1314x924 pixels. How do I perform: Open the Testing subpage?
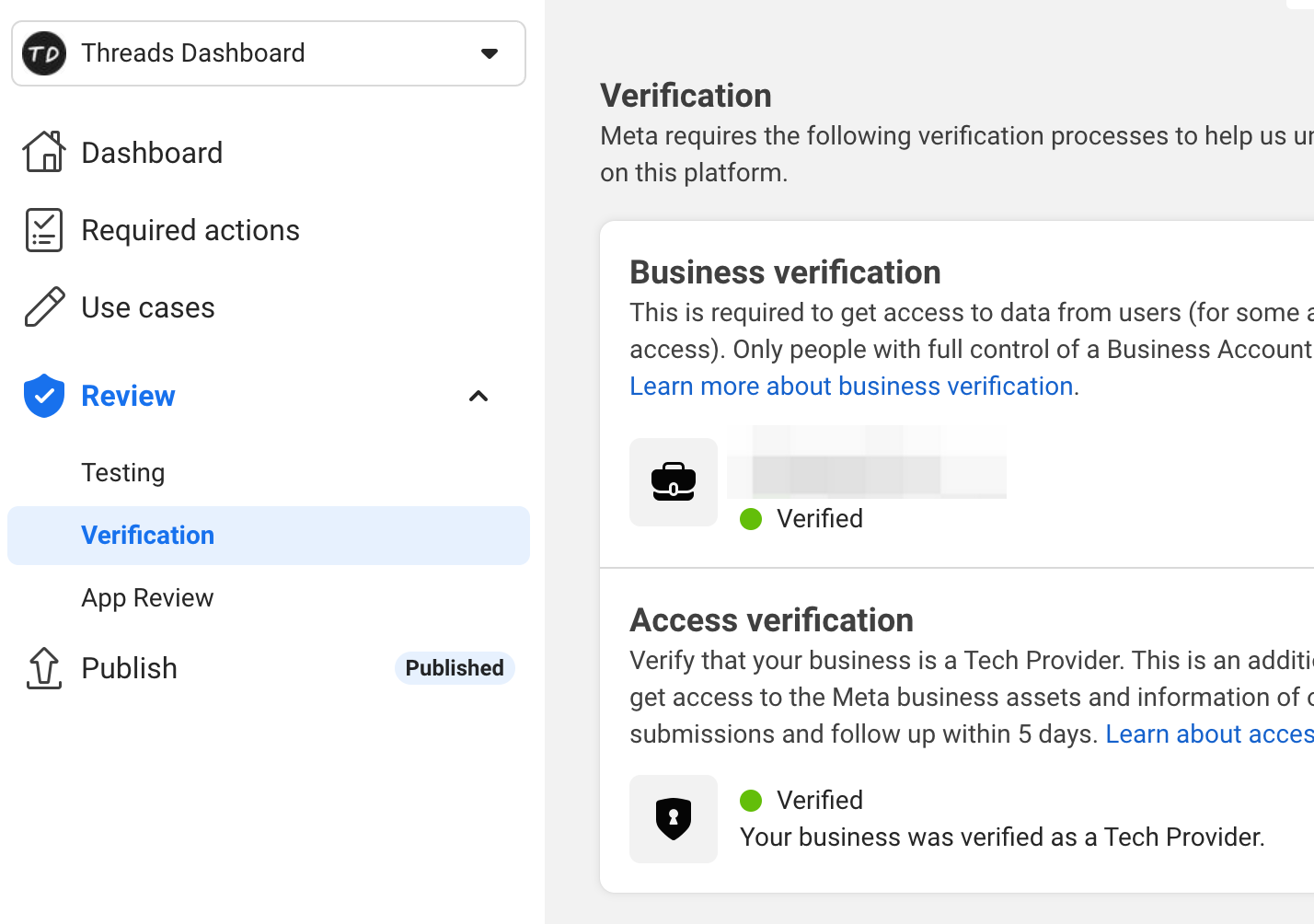pyautogui.click(x=123, y=472)
